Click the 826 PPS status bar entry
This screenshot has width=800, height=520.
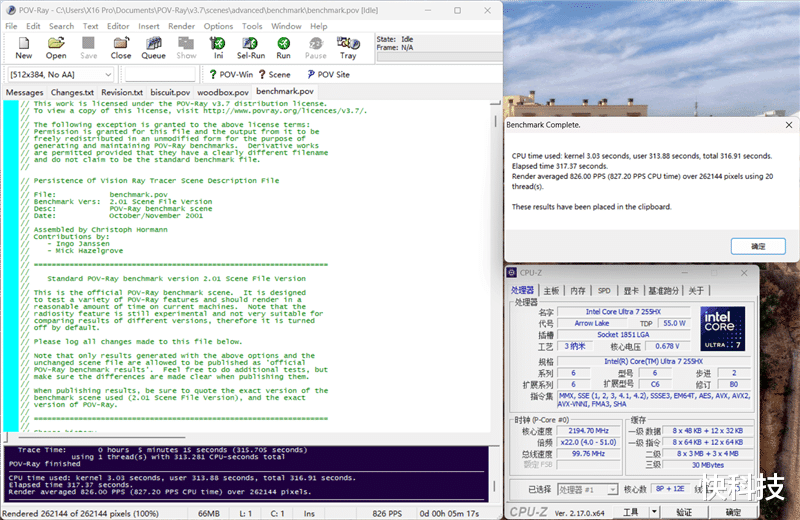tap(387, 513)
